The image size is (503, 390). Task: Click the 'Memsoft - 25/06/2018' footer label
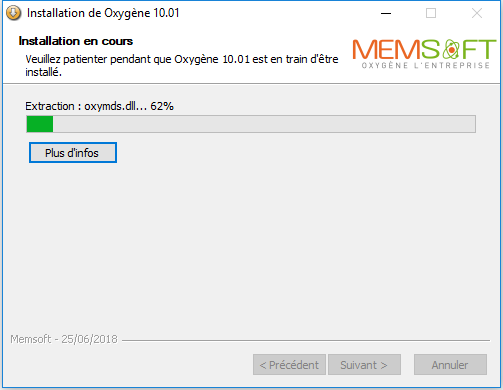[64, 339]
